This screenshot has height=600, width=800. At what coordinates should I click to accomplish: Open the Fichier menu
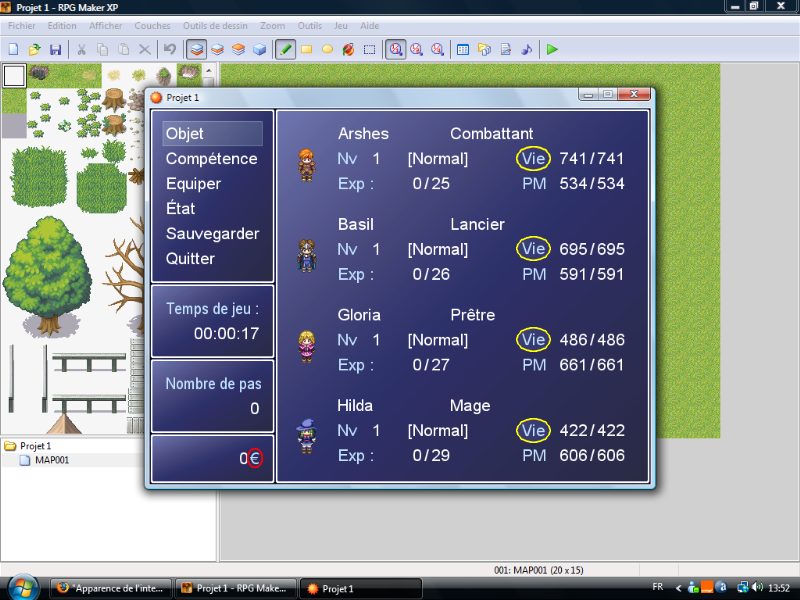click(21, 26)
